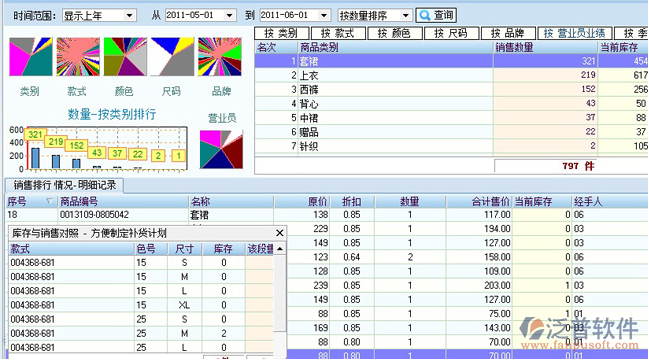The height and width of the screenshot is (361, 649).
Task: Open the 类别 pie chart thumbnail
Action: point(31,57)
